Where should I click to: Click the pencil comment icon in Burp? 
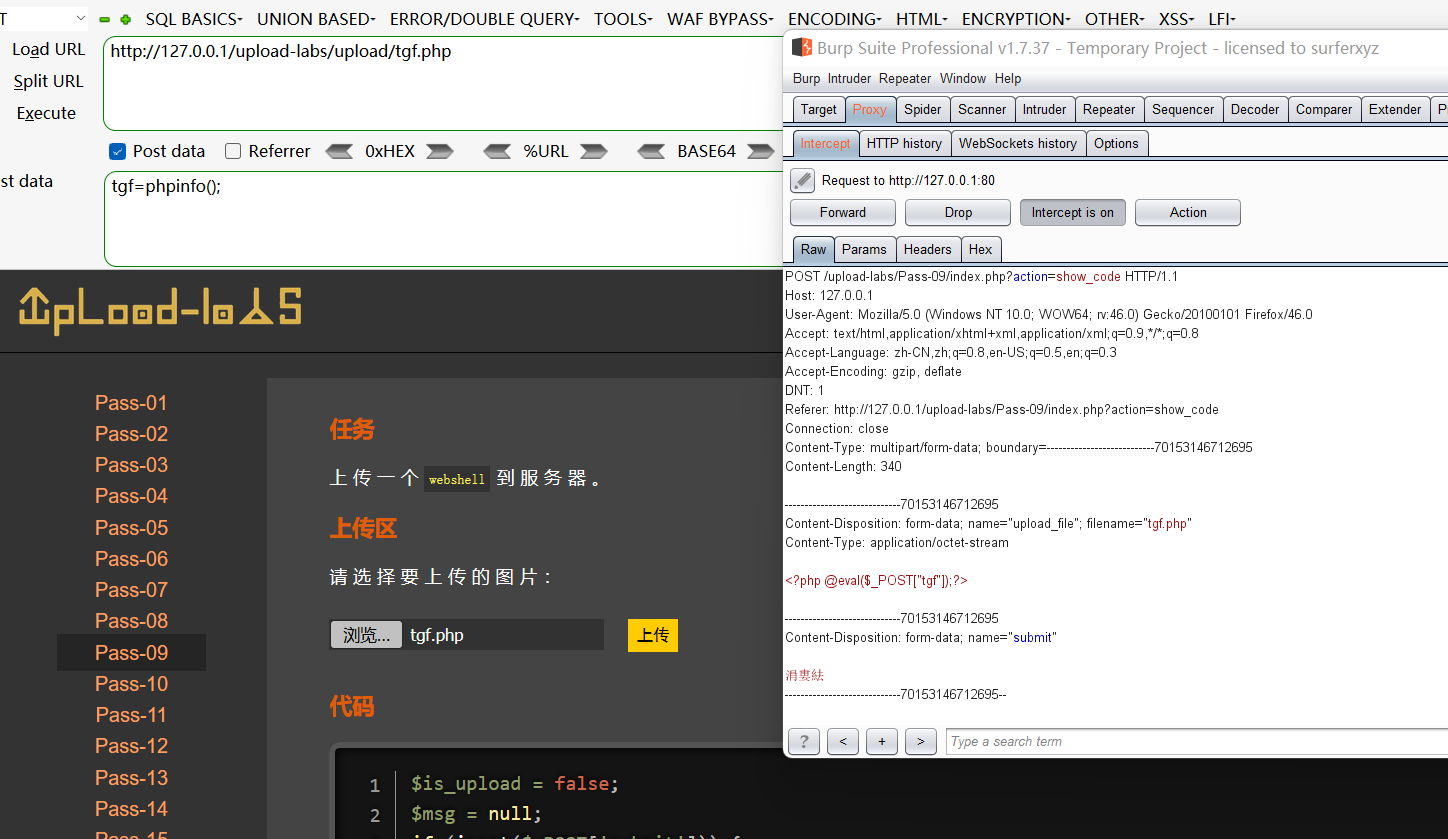click(802, 180)
